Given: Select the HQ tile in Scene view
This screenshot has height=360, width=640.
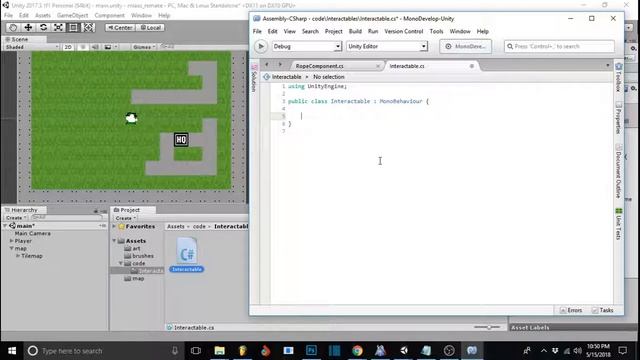Looking at the screenshot, I should [181, 140].
